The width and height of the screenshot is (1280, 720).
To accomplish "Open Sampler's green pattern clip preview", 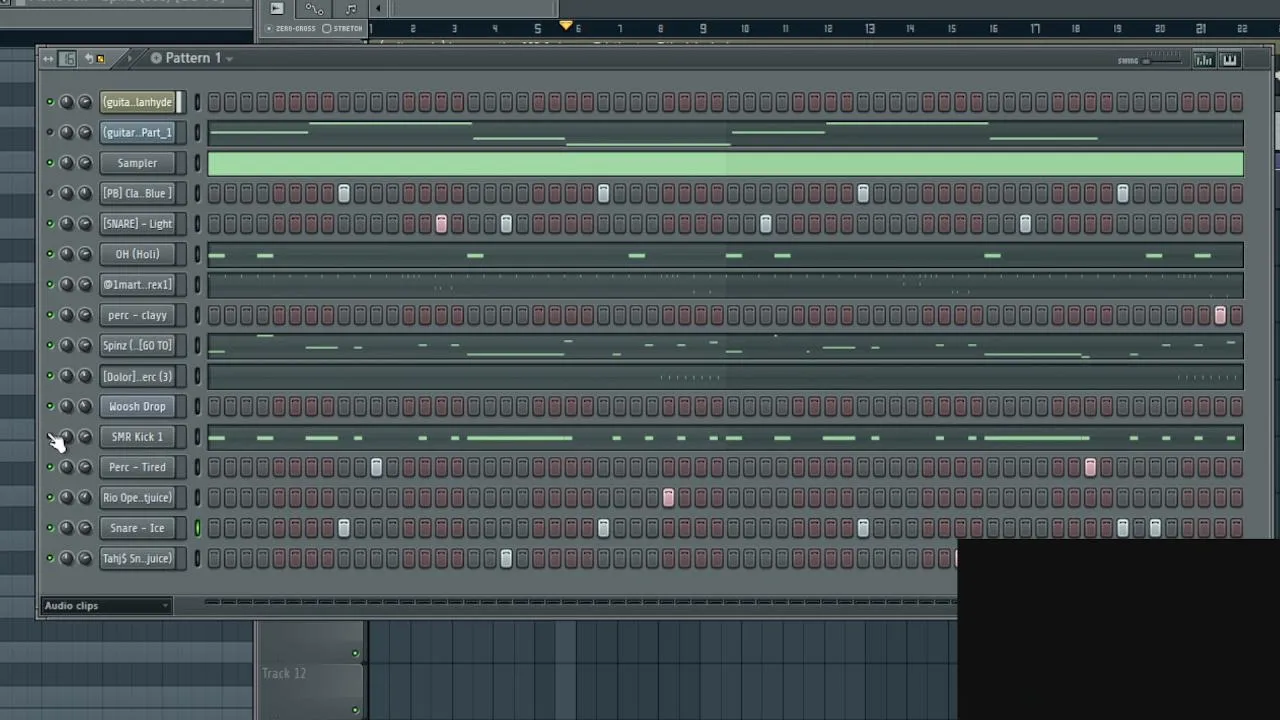I will point(726,164).
